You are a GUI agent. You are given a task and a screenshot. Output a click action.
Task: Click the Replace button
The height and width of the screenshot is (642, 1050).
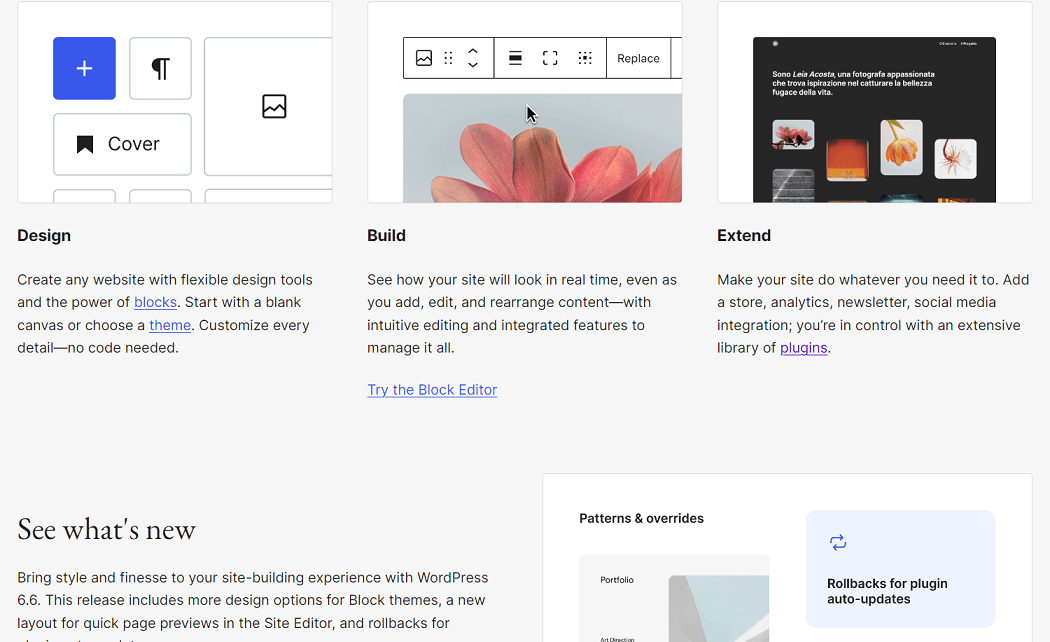click(x=638, y=58)
